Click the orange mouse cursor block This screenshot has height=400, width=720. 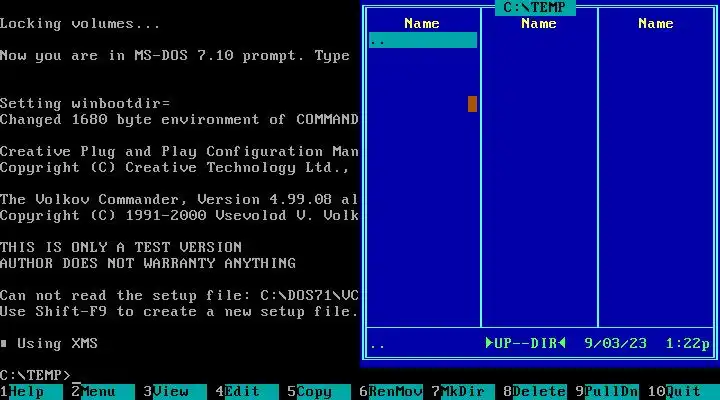pyautogui.click(x=472, y=104)
